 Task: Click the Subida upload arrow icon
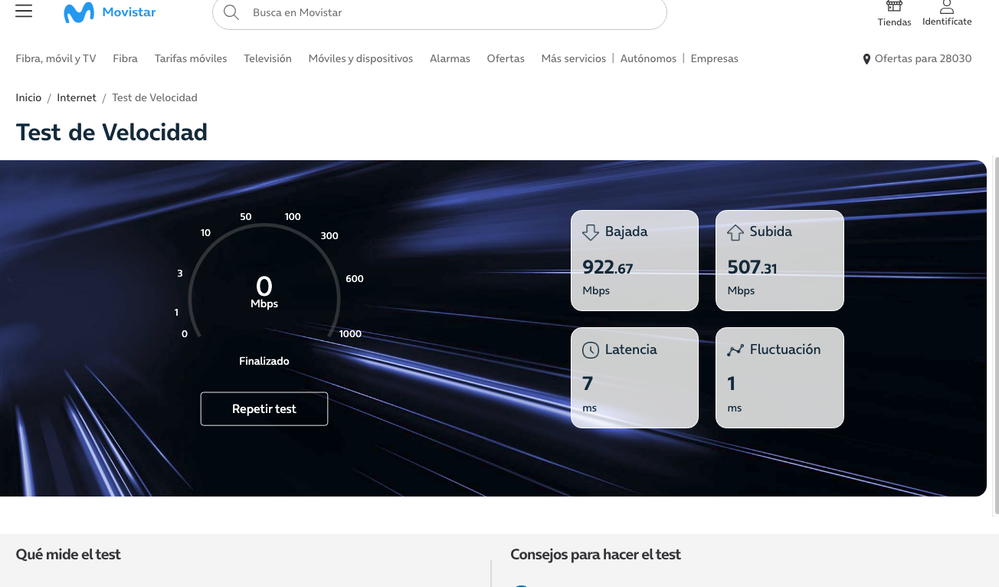coord(736,231)
